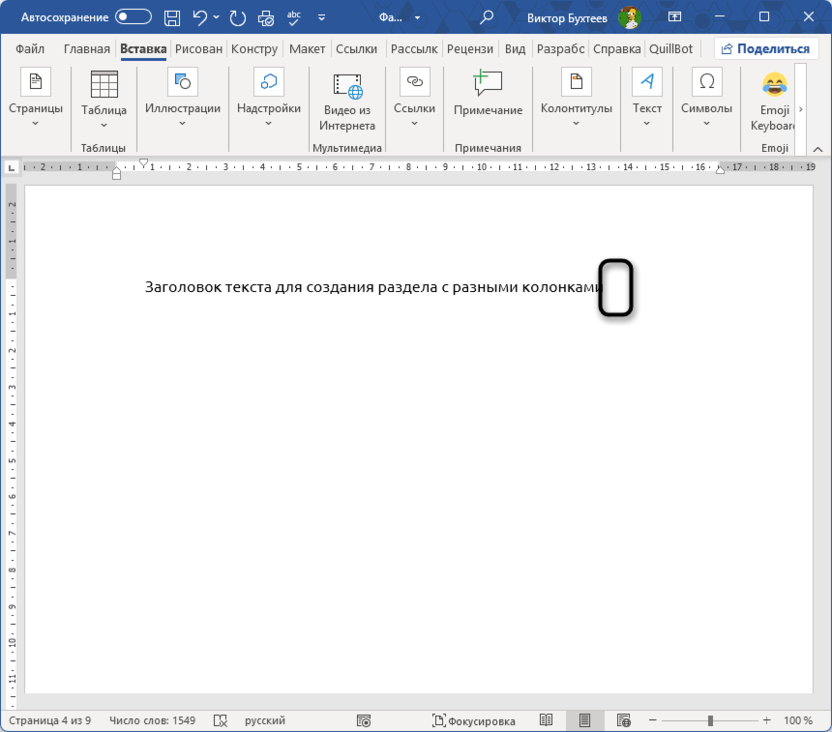Open the Emoji Keyboard add-in
This screenshot has width=832, height=732.
pyautogui.click(x=774, y=100)
